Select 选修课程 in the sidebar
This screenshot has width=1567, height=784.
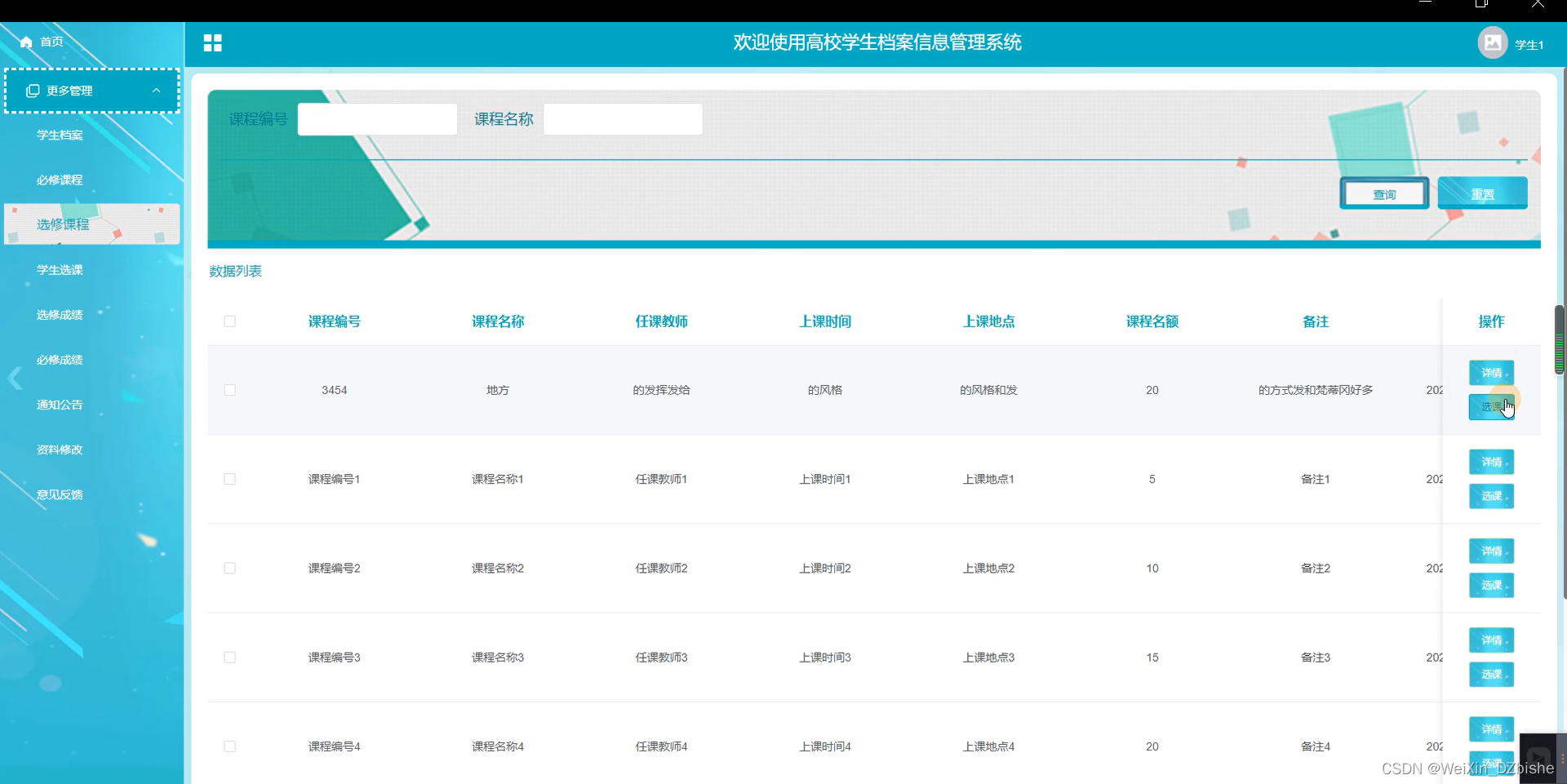(x=91, y=224)
